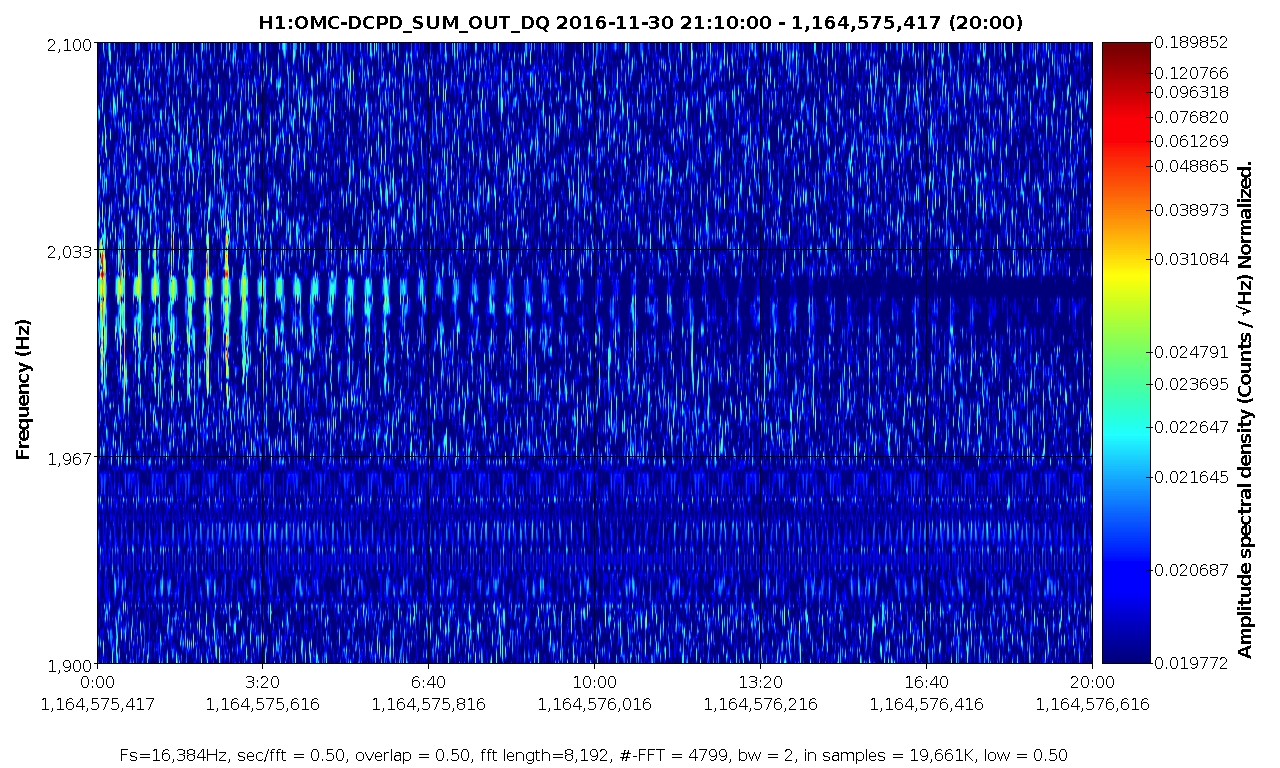Click the 6:40 time tick label
The image size is (1280, 768).
(x=428, y=682)
